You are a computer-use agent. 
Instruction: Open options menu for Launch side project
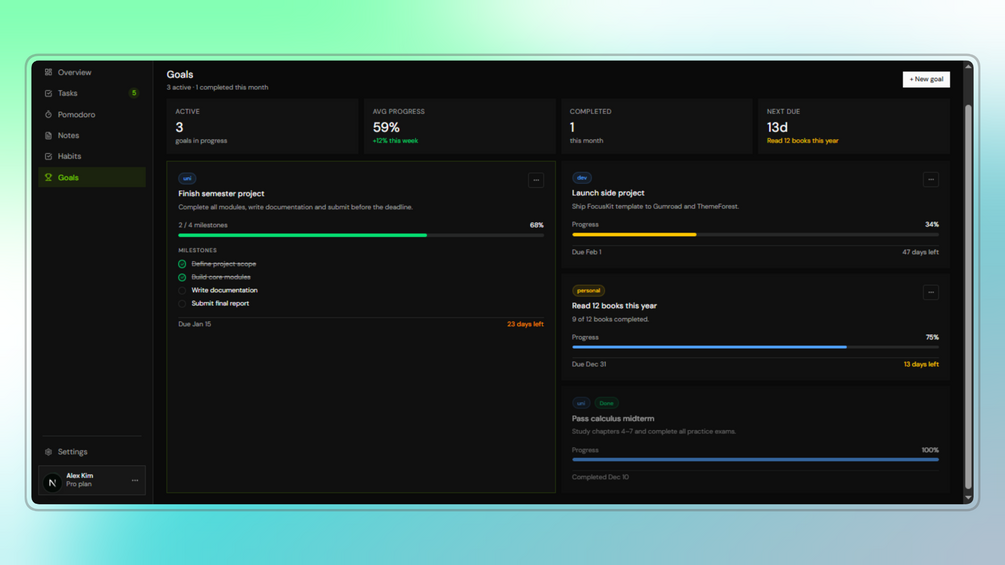[x=931, y=179]
